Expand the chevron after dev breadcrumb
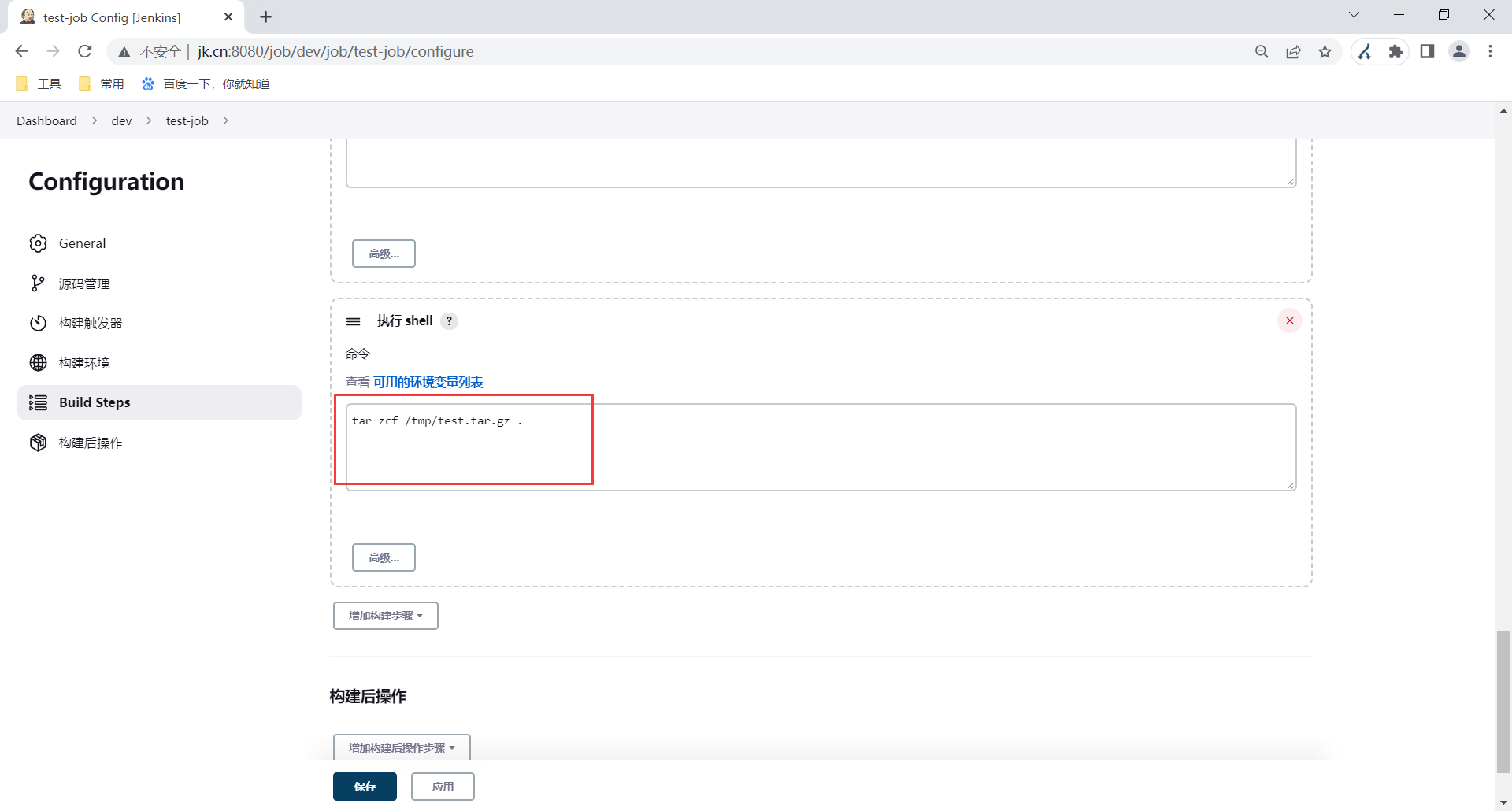Image resolution: width=1512 pixels, height=811 pixels. 148,120
